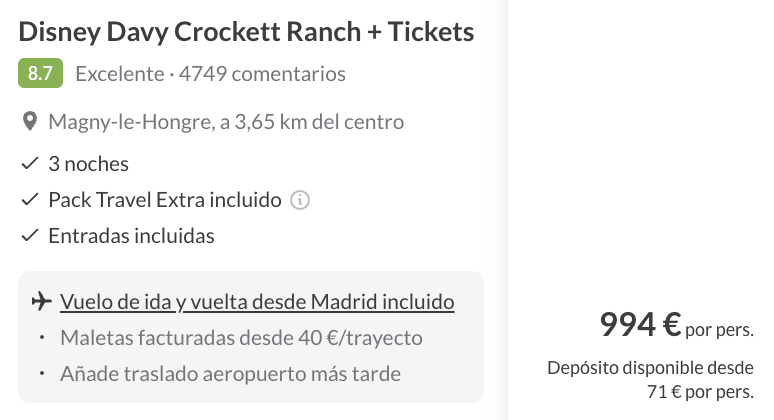This screenshot has width=774, height=420.
Task: Click the 3 noches checkmark icon
Action: point(30,163)
